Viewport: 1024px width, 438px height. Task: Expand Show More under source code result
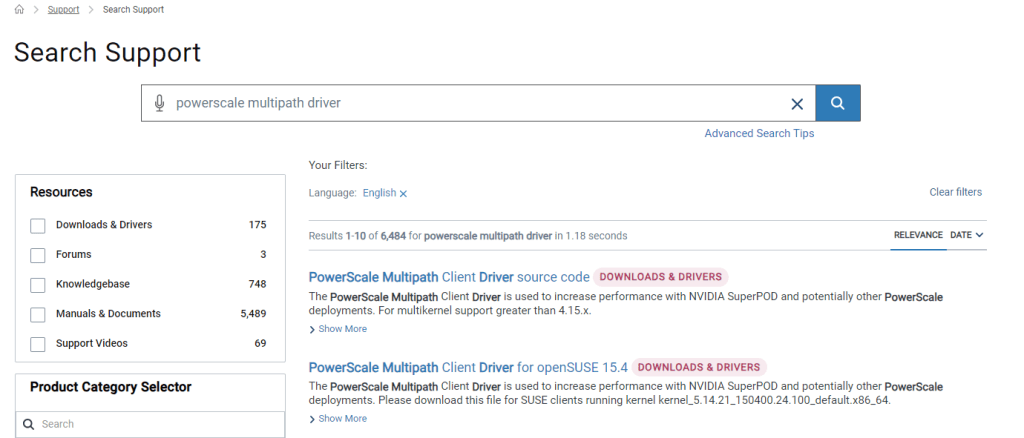click(338, 329)
